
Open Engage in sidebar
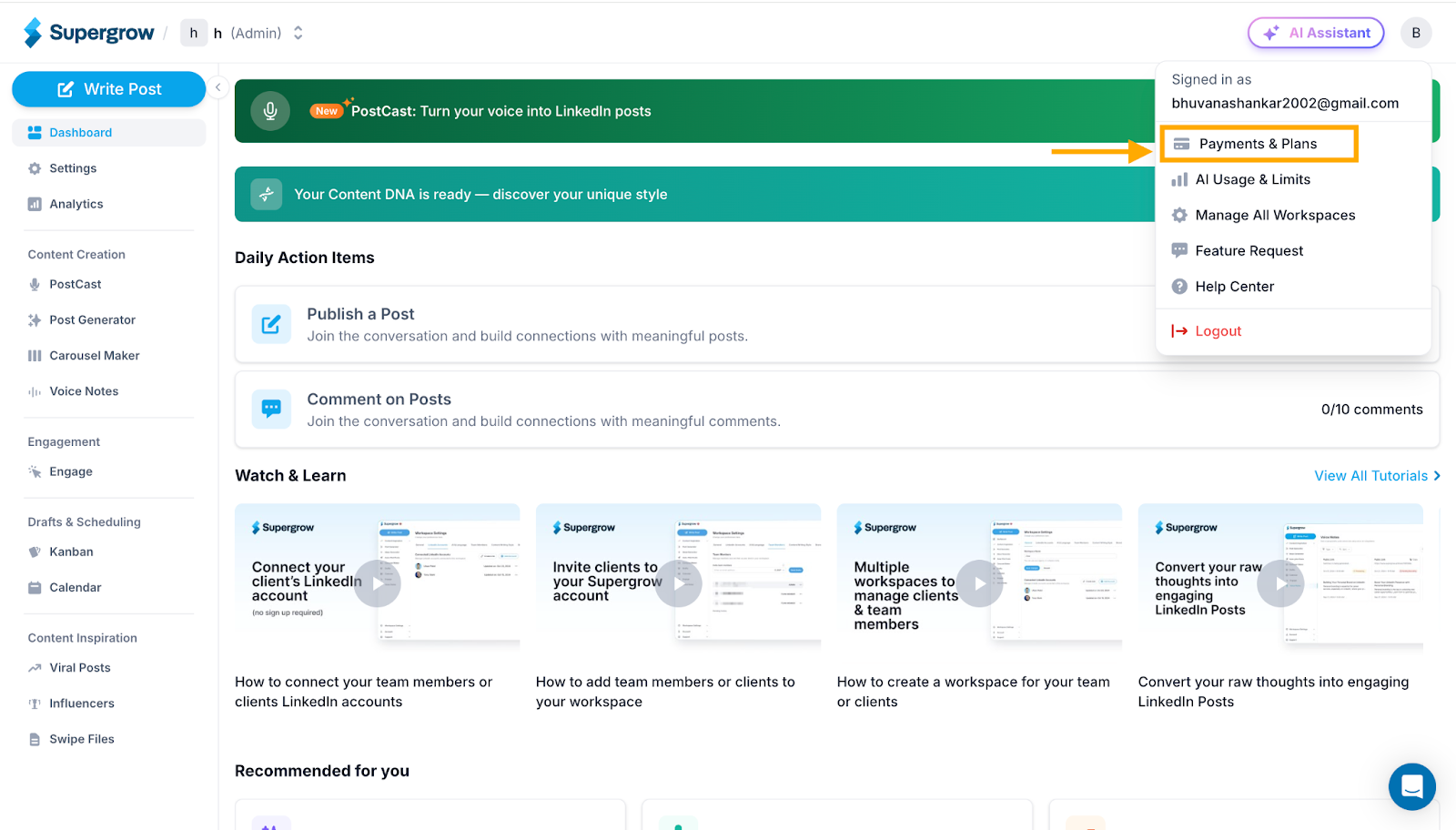click(x=109, y=471)
